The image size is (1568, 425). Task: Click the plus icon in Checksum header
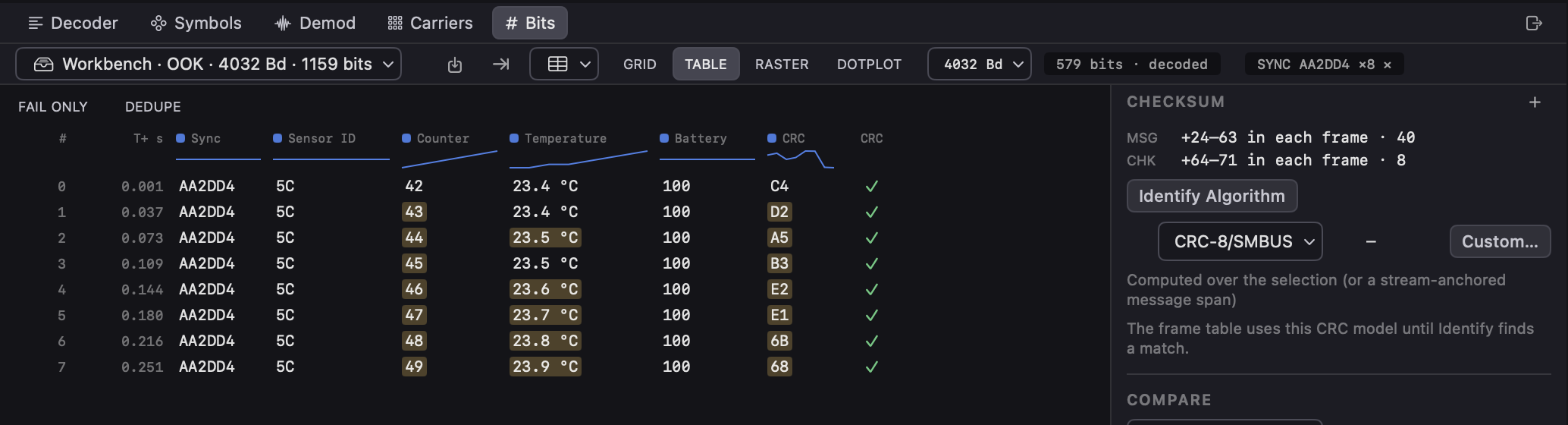[1535, 102]
